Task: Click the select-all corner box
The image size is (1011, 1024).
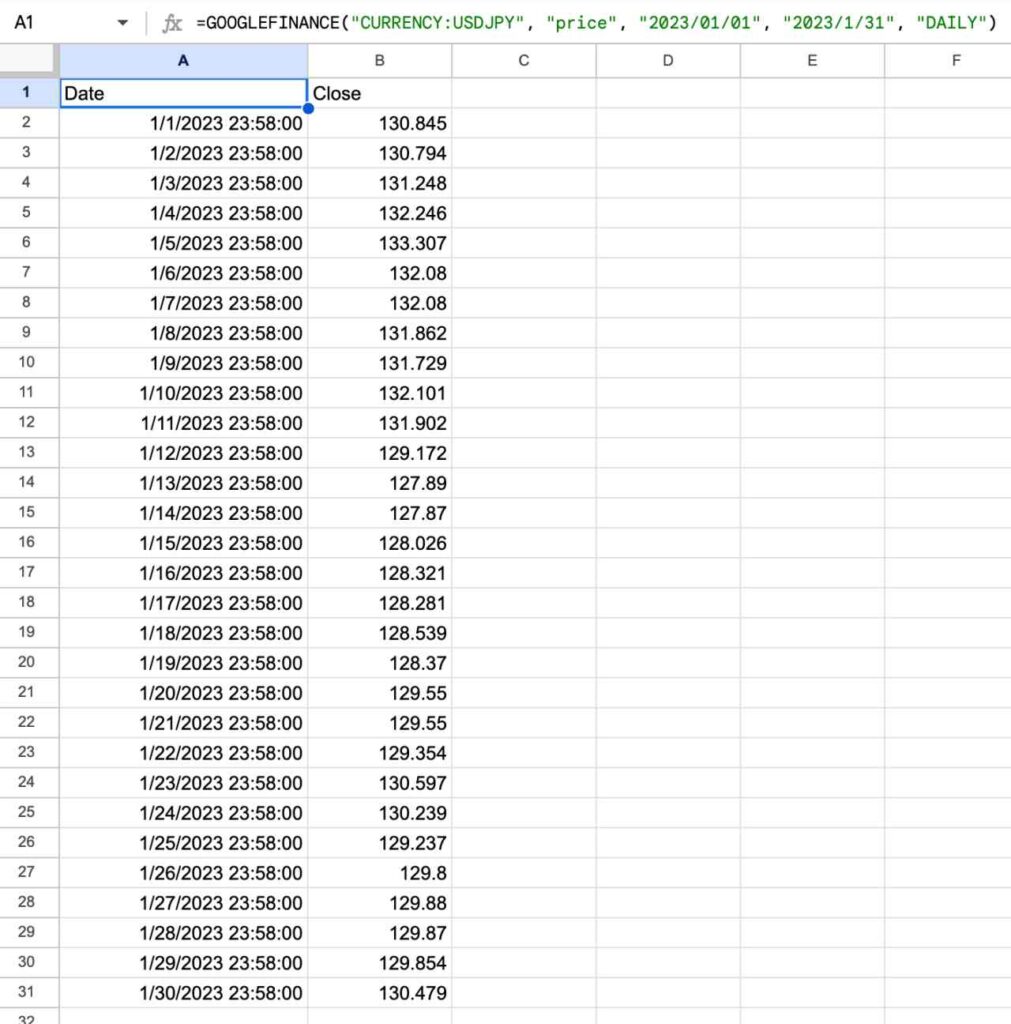Action: pos(29,61)
